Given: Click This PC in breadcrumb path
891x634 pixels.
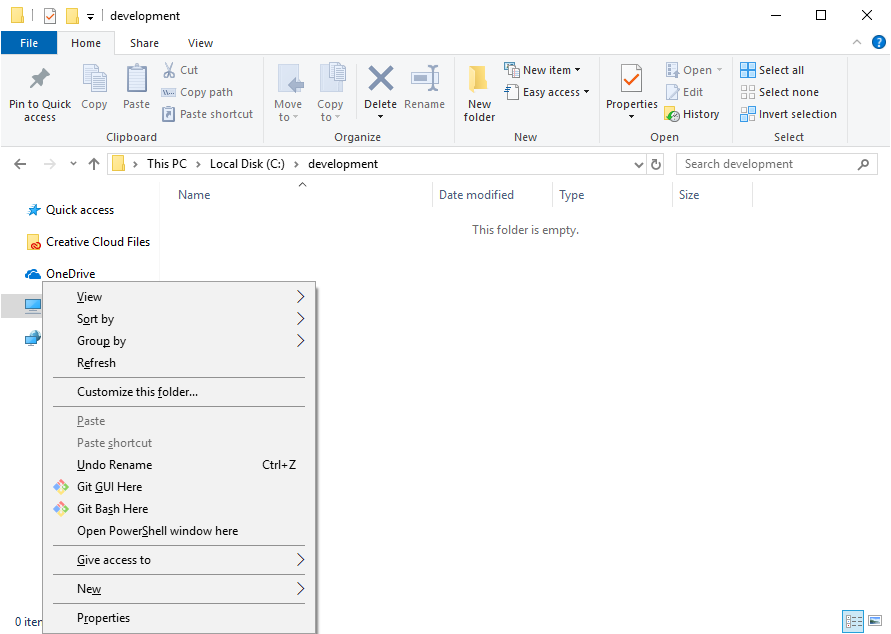Looking at the screenshot, I should pos(167,164).
